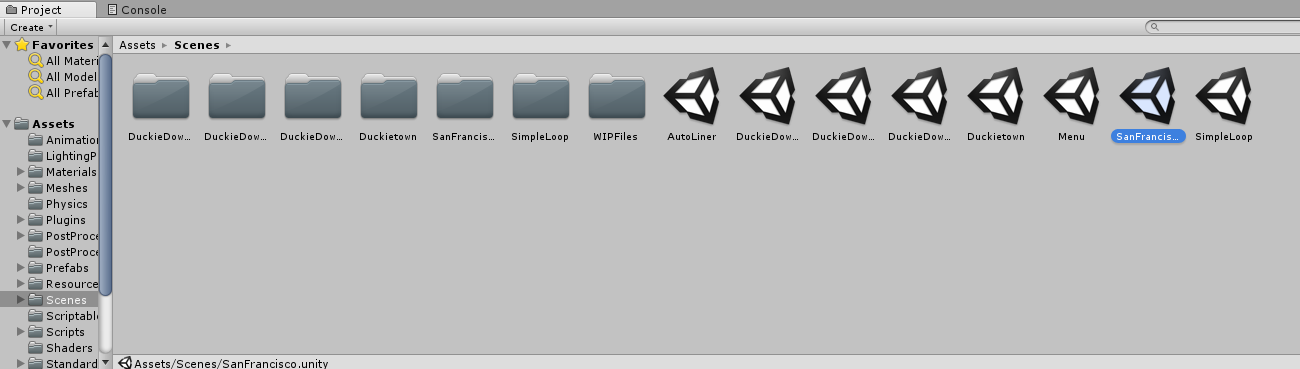Viewport: 1300px width, 369px height.
Task: Switch to the Console tab
Action: [137, 10]
